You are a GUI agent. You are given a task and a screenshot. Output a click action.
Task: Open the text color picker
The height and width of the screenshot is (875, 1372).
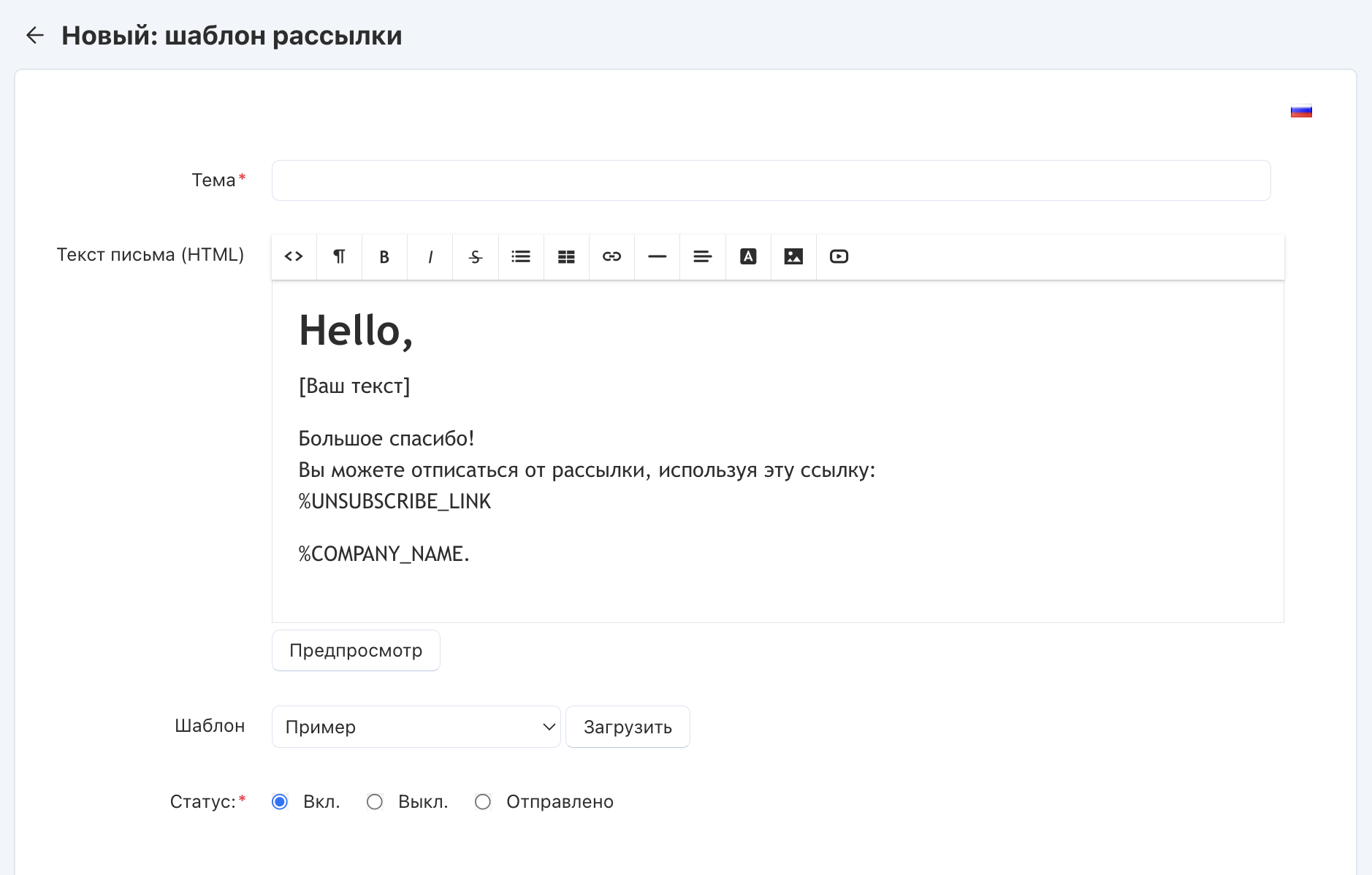[748, 256]
